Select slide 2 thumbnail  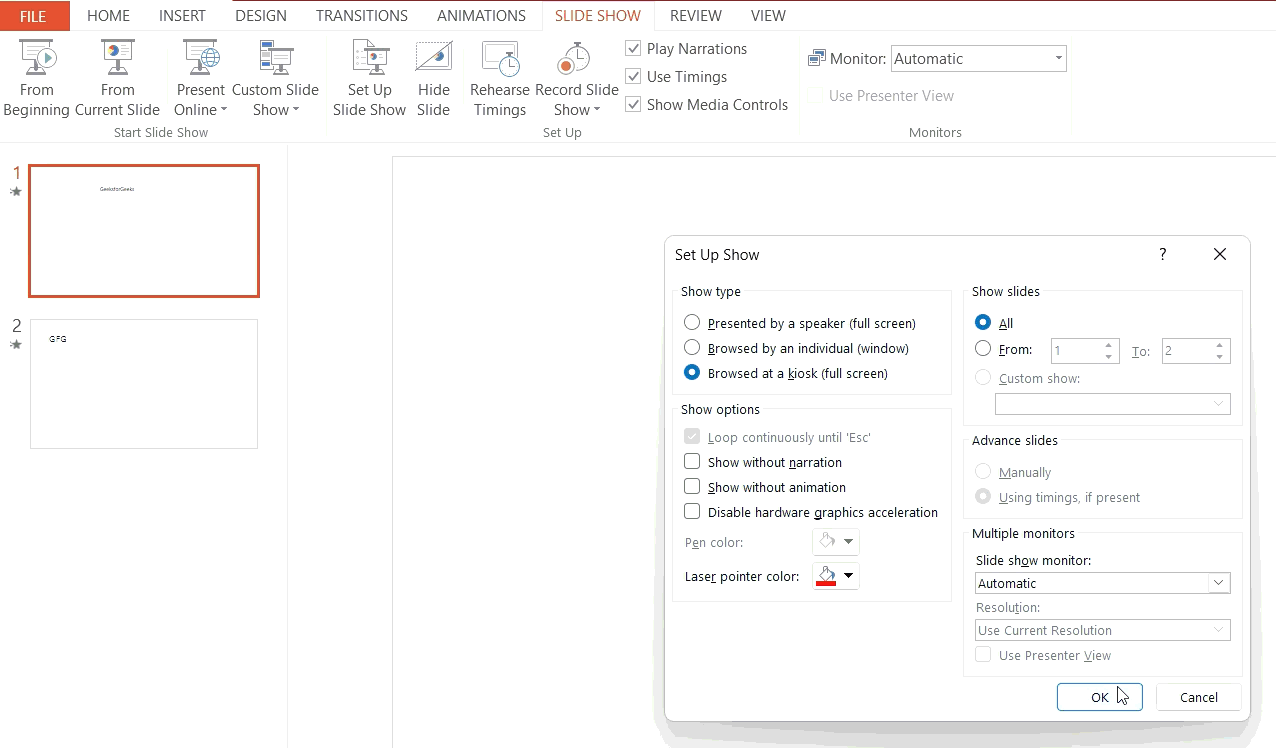(x=144, y=384)
